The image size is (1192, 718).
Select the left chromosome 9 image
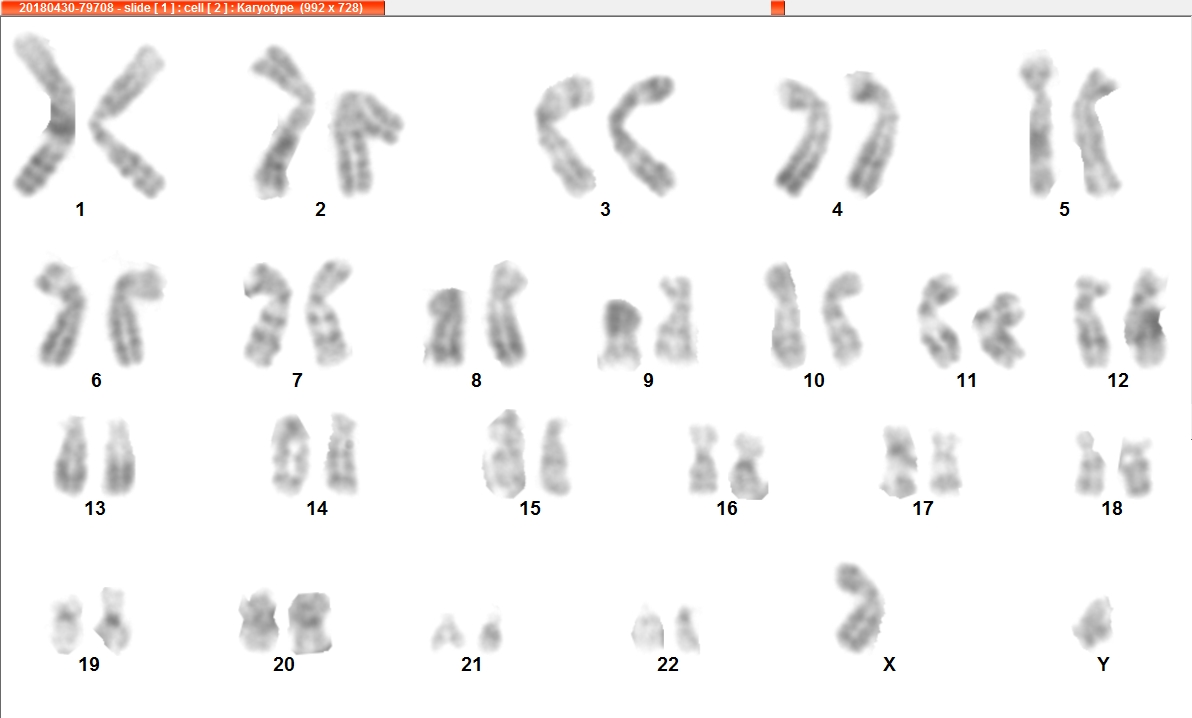621,334
